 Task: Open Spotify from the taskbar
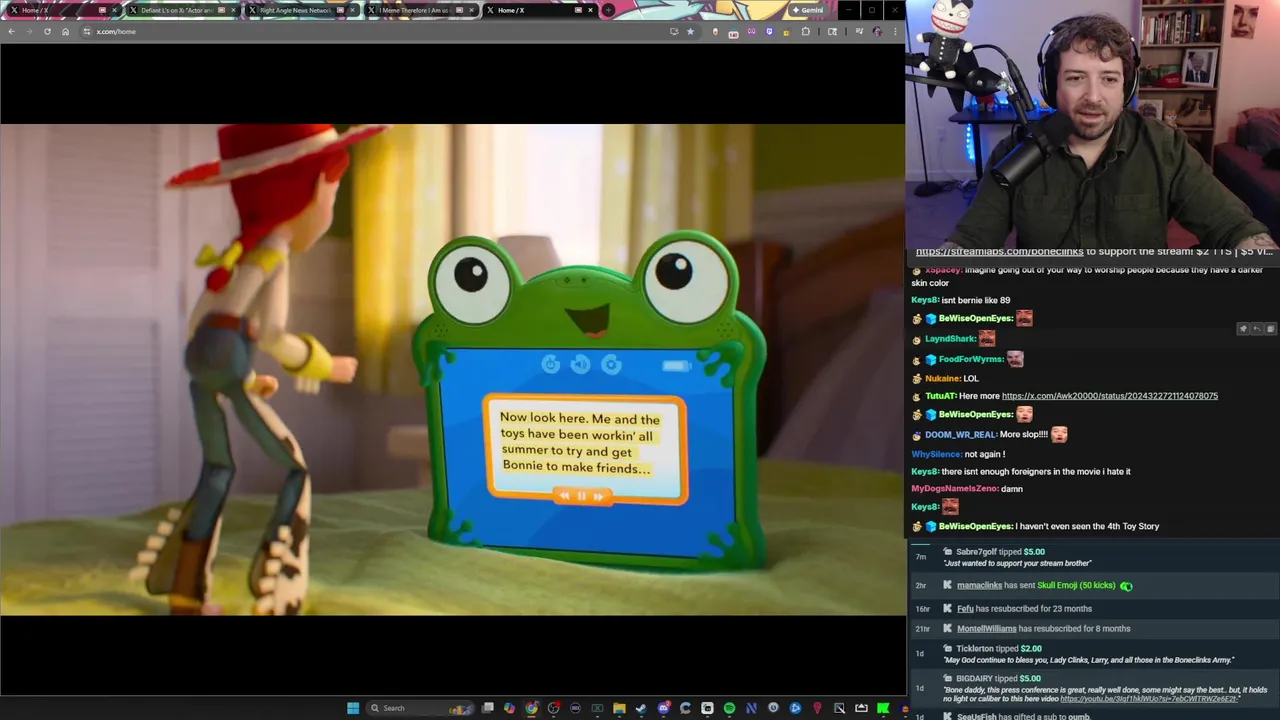point(729,708)
